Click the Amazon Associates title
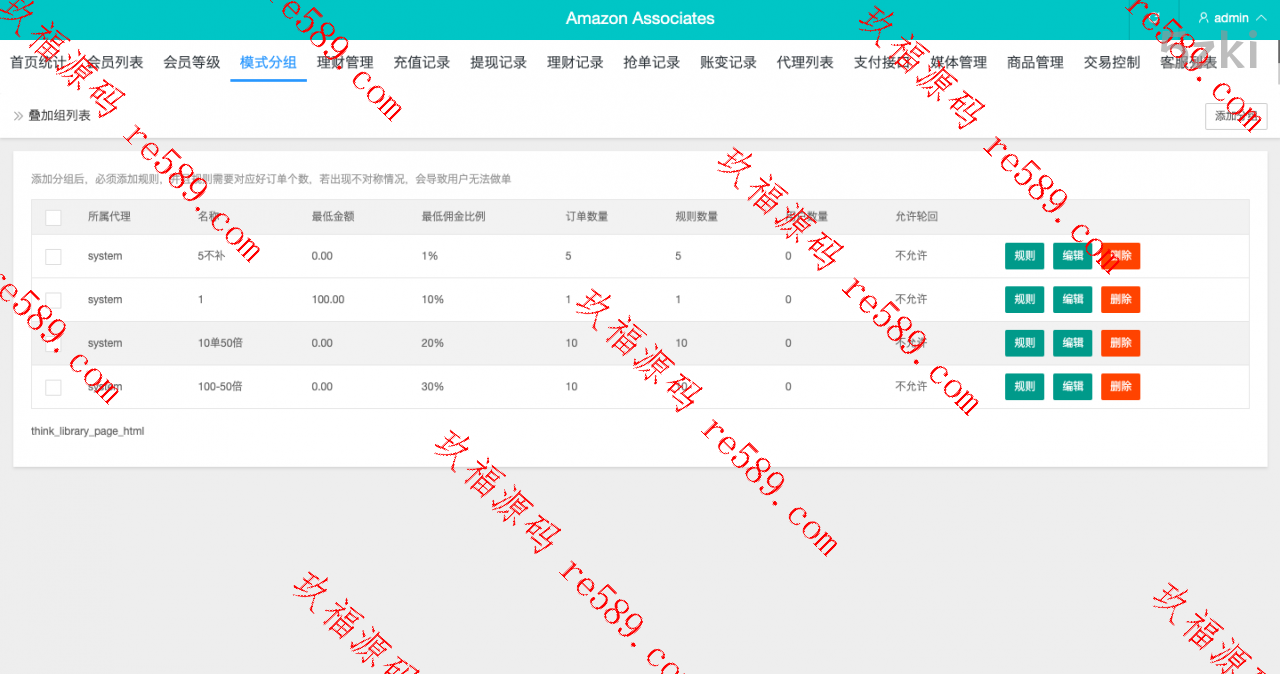 coord(640,18)
